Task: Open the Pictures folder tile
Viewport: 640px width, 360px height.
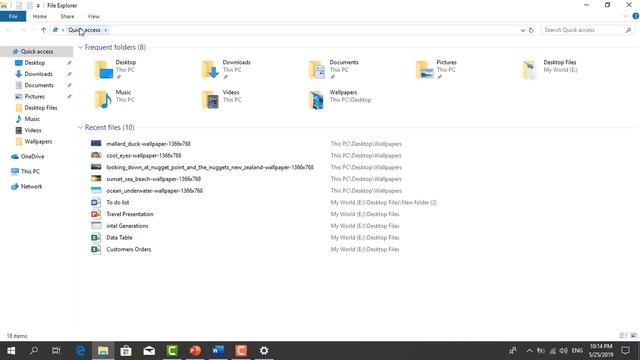Action: pos(436,70)
